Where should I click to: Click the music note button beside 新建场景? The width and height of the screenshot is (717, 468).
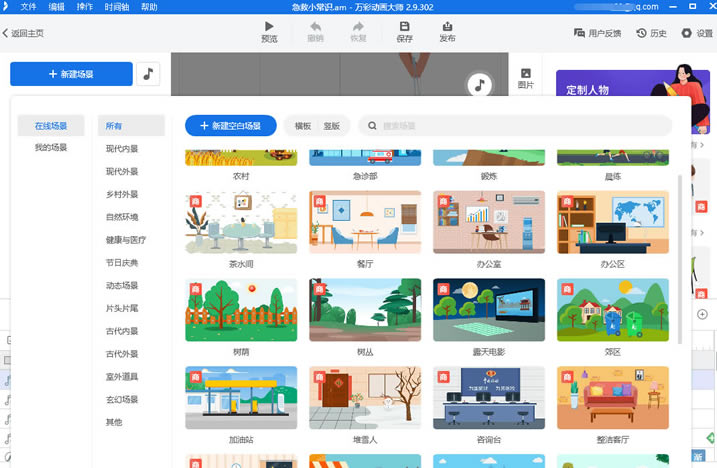pyautogui.click(x=148, y=74)
